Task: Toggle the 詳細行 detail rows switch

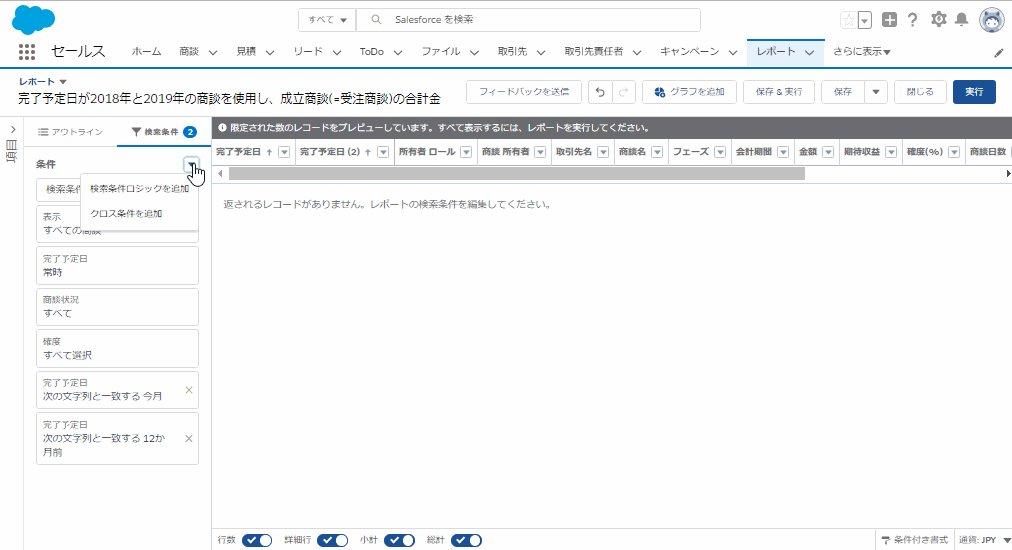Action: click(x=332, y=540)
